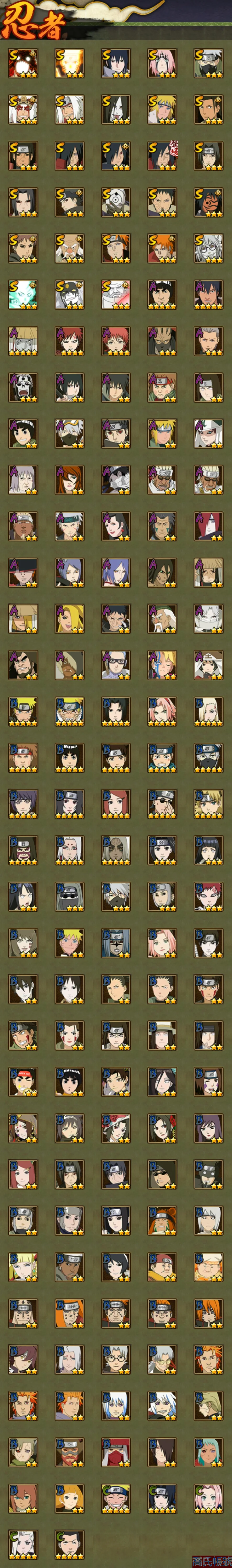Select five-star B-rank blonde Ino icon
This screenshot has height=1568, width=232.
click(209, 711)
